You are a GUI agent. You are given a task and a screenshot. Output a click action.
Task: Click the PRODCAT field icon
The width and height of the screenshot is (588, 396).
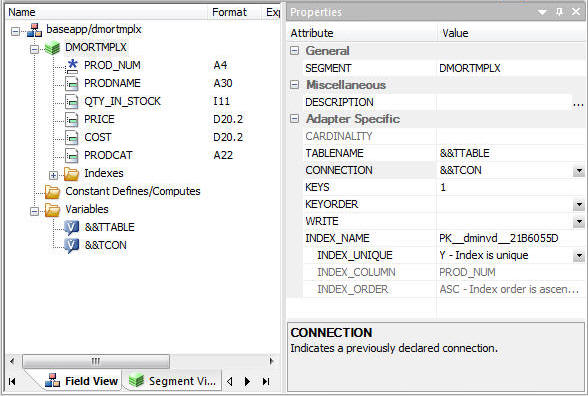(72, 156)
